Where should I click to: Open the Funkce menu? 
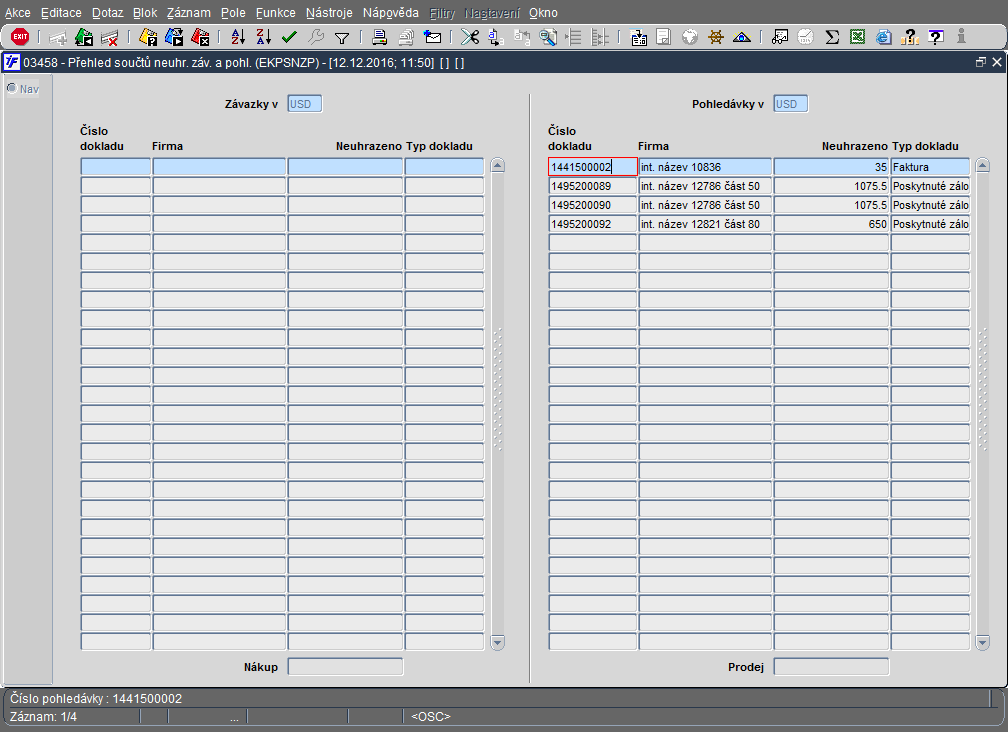(276, 13)
